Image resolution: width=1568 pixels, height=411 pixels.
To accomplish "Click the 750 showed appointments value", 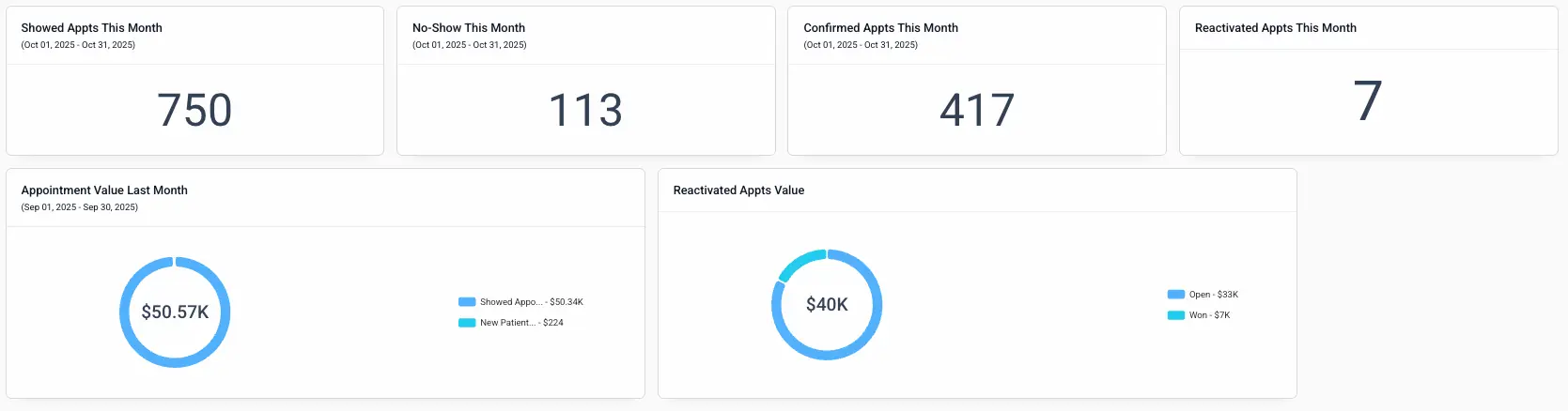I will [194, 110].
